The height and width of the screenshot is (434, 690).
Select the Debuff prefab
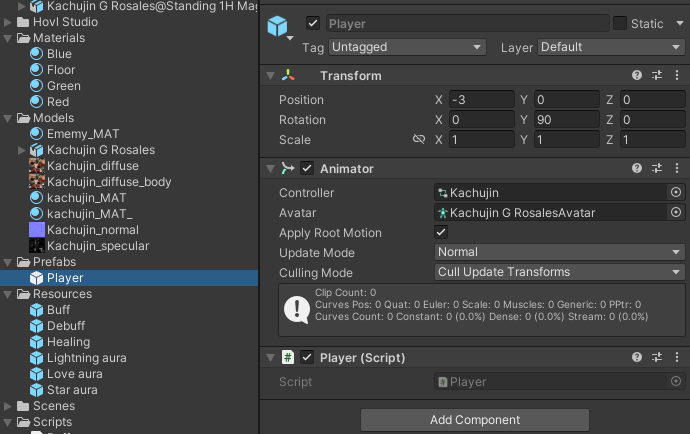click(x=66, y=326)
